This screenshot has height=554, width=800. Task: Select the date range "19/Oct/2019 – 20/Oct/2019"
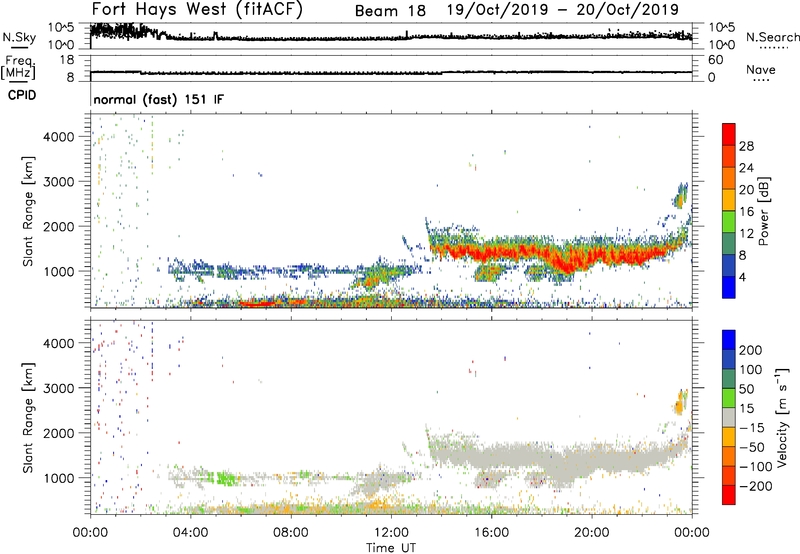(563, 10)
